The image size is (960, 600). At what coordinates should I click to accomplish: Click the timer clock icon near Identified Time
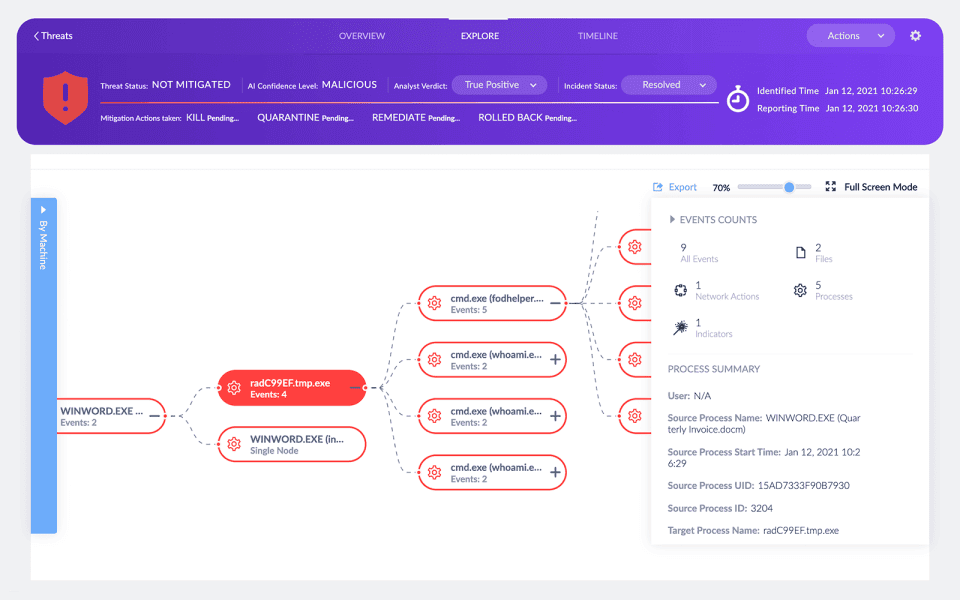click(x=740, y=98)
